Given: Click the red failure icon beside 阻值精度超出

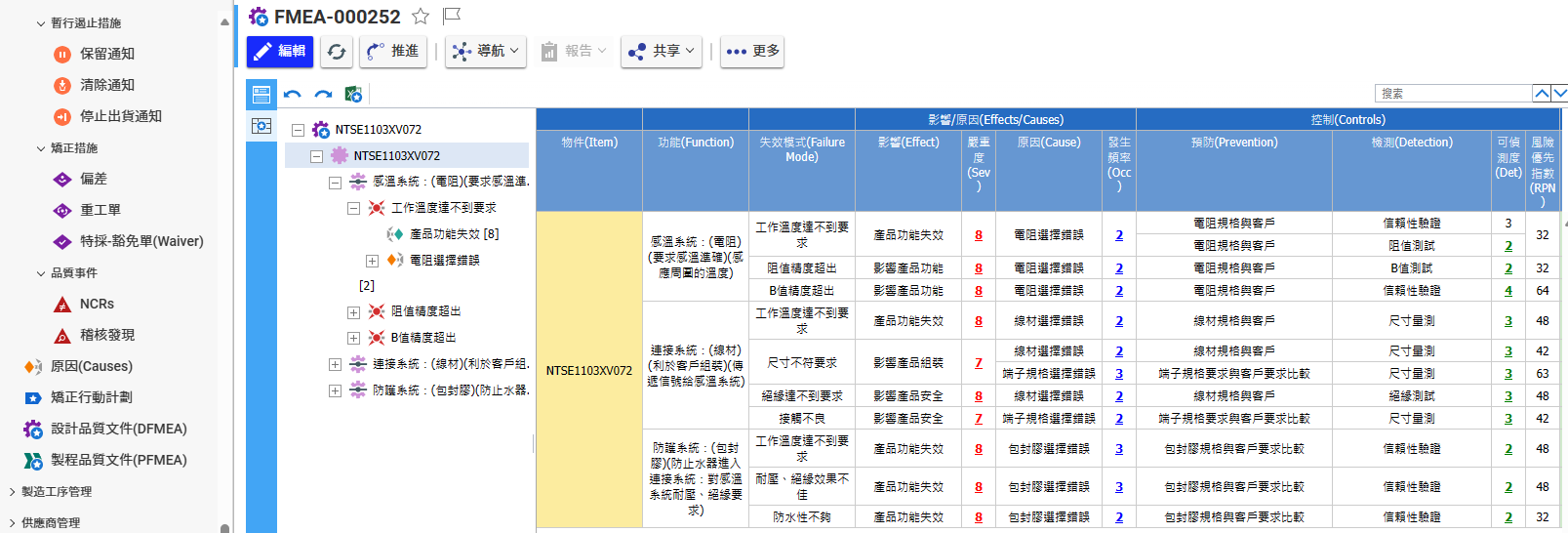Looking at the screenshot, I should pos(377,311).
